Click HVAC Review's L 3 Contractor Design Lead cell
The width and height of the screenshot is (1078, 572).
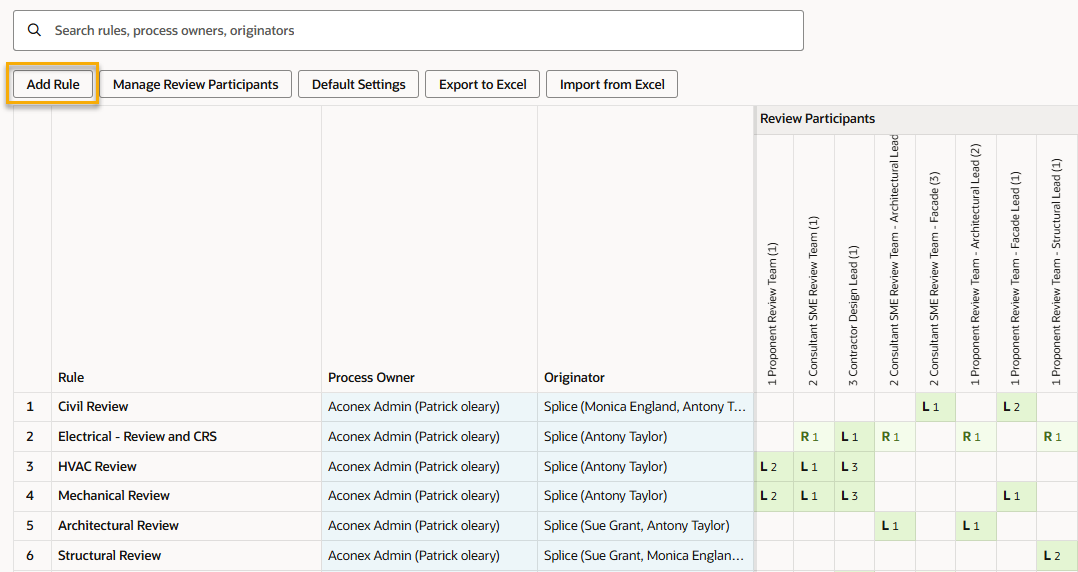854,467
